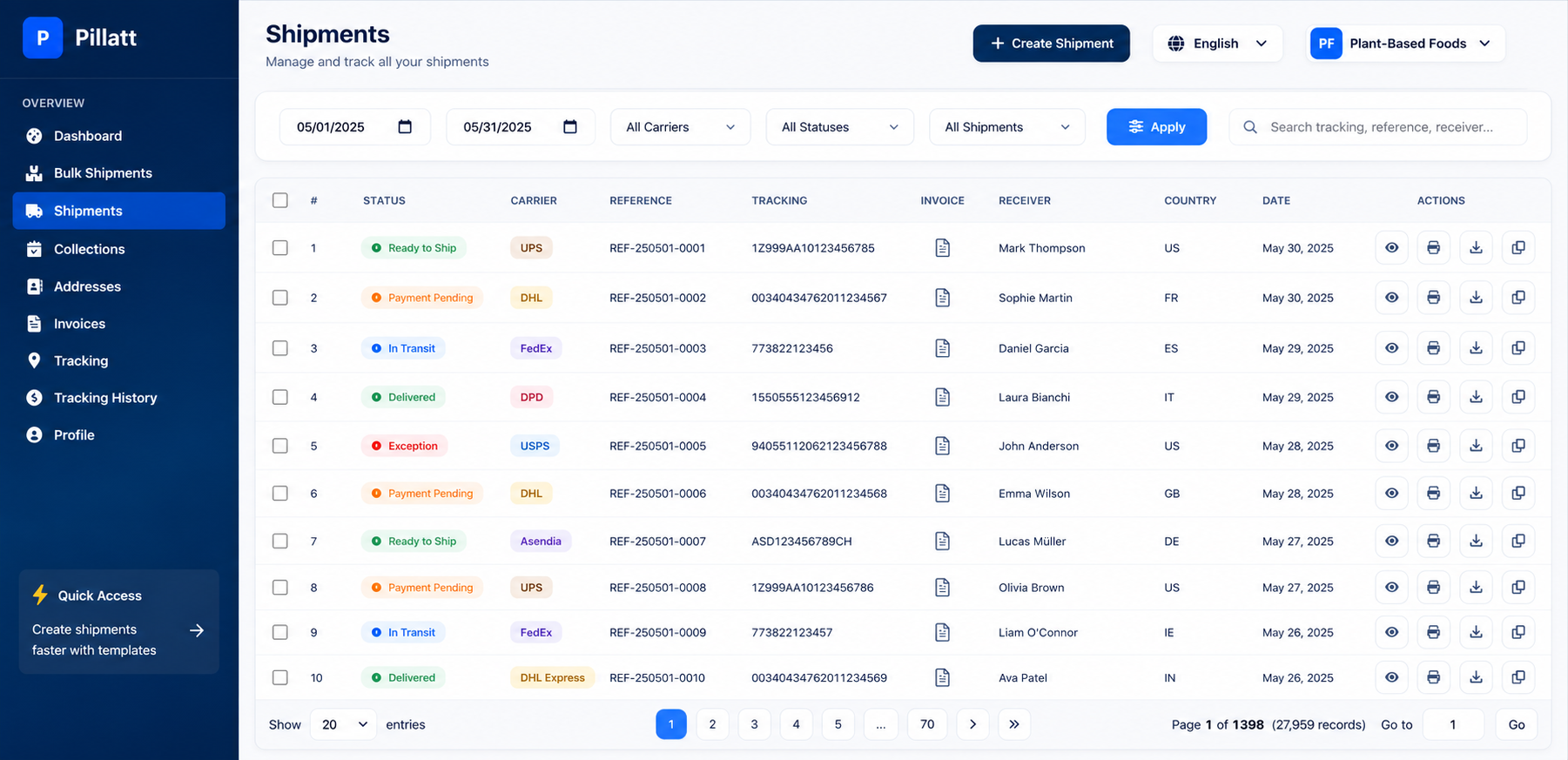Click tracking number 1Z999AA10123456785
The image size is (1568, 760).
813,248
